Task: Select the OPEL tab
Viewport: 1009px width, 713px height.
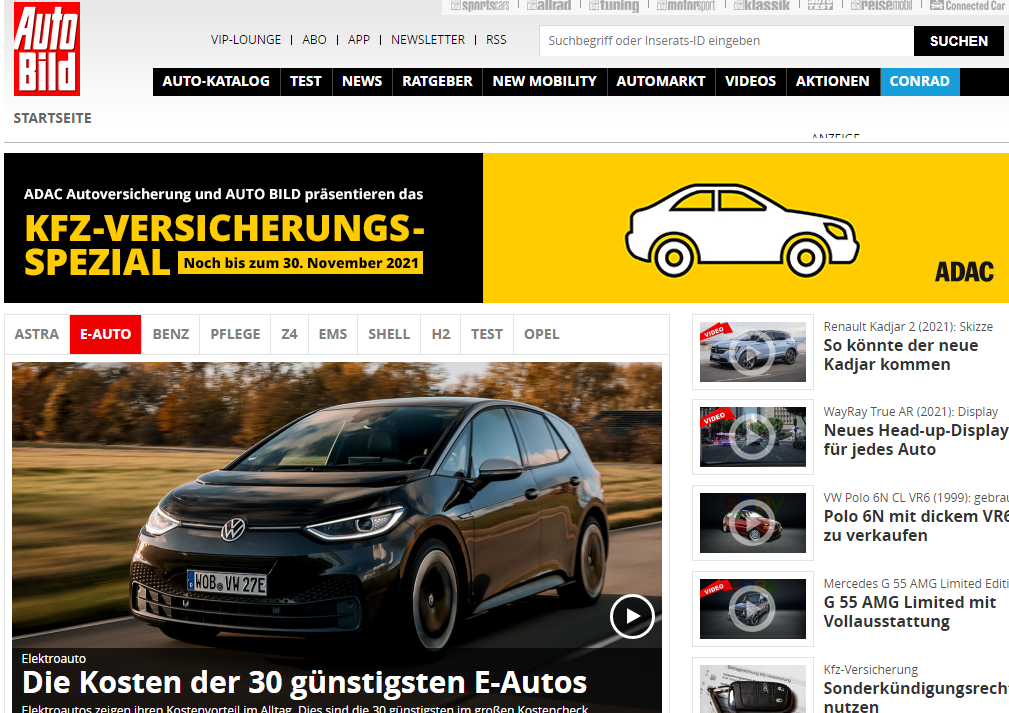Action: point(542,335)
